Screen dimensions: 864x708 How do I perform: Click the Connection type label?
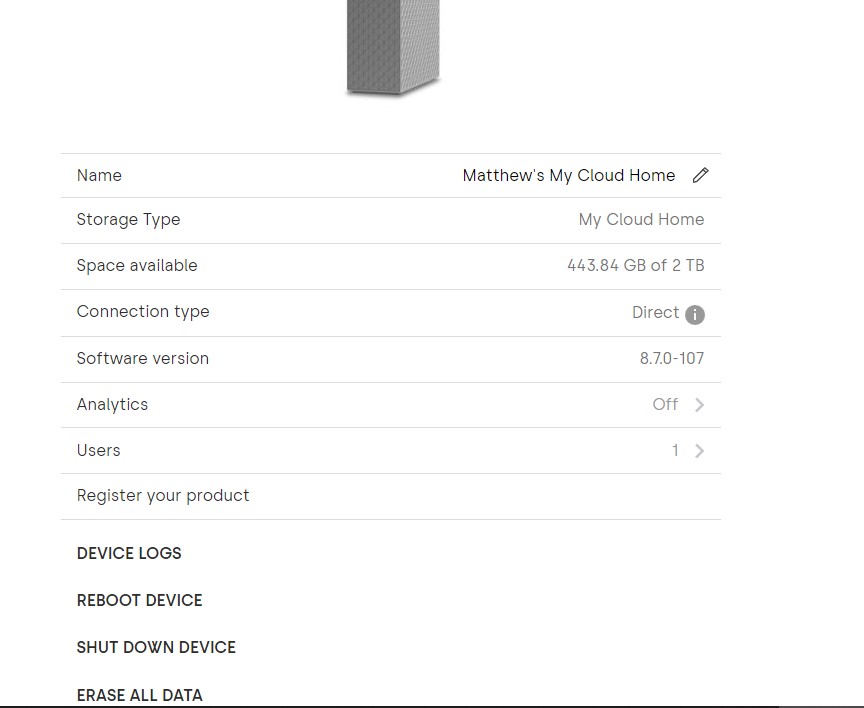143,312
